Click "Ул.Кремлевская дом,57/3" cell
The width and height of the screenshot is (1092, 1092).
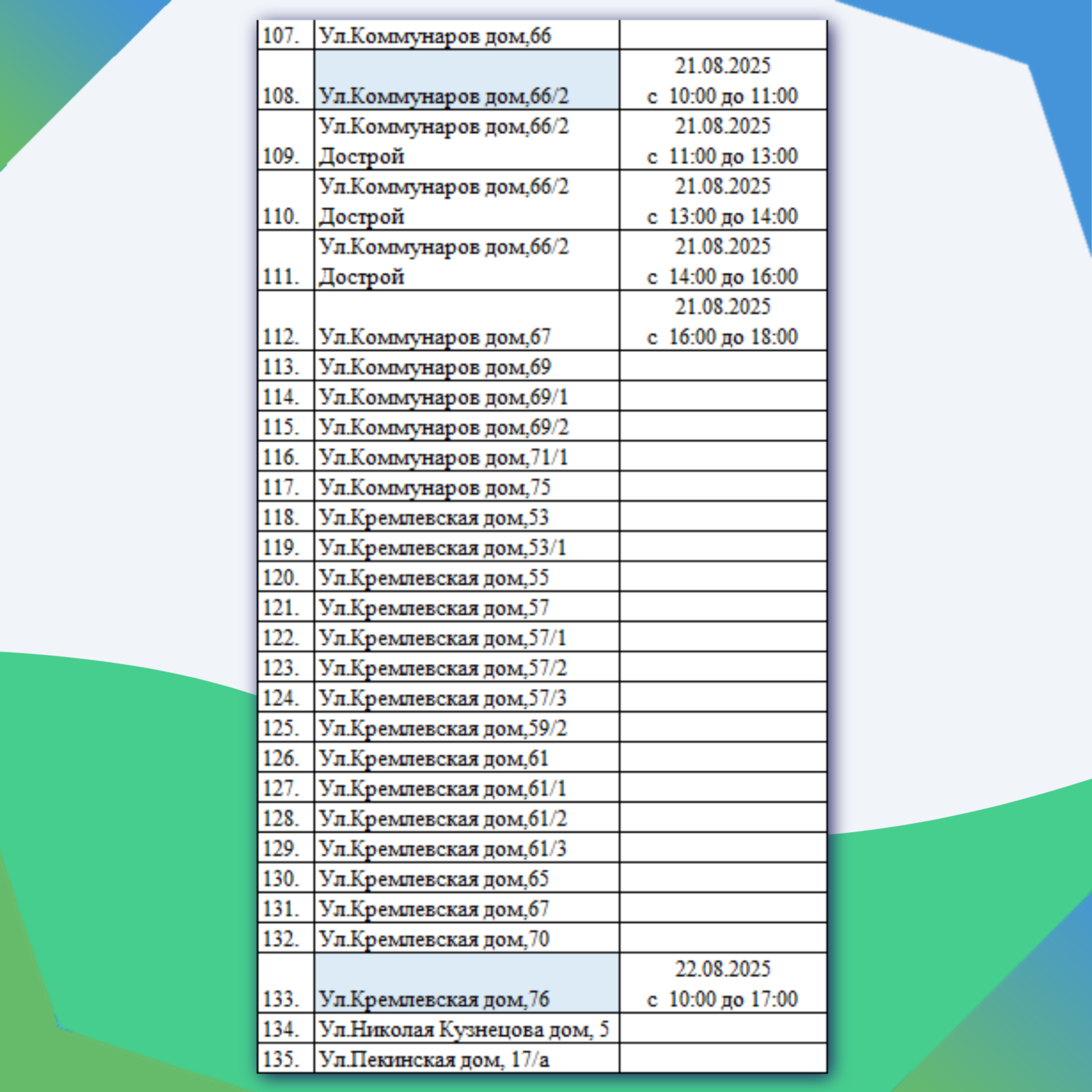tap(467, 698)
